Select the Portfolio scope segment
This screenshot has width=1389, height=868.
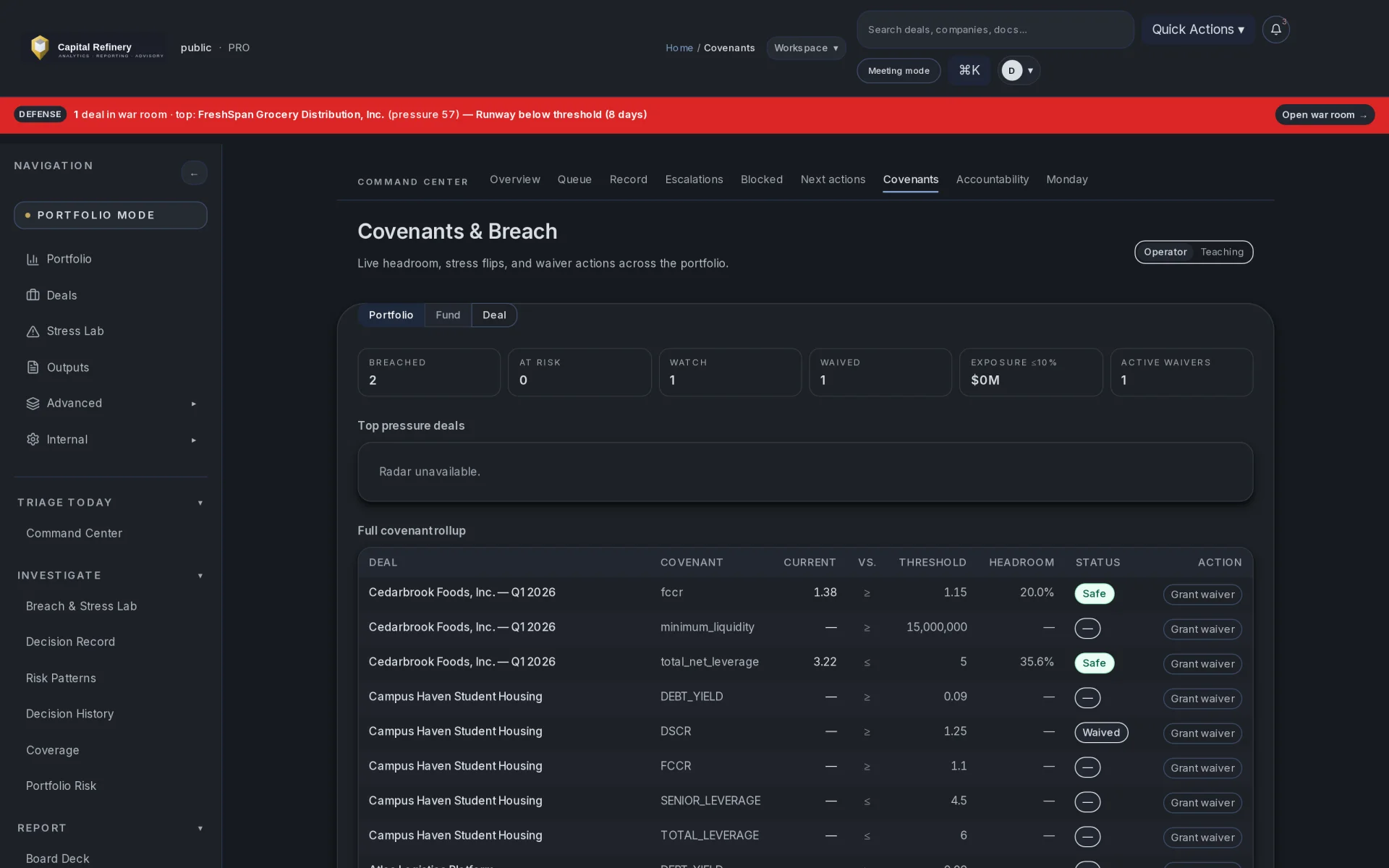[x=391, y=315]
